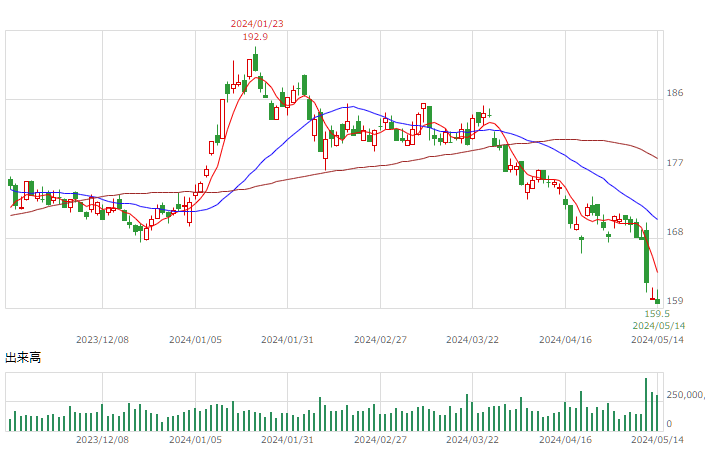
Task: Click the 177 price axis label
Action: point(674,163)
